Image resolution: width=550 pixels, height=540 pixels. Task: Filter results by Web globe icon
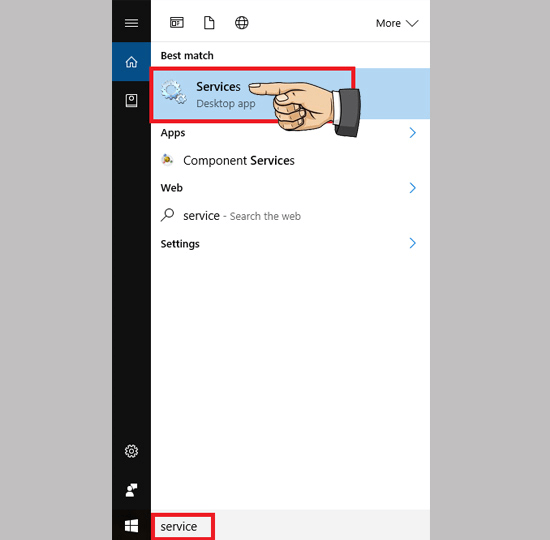pos(242,23)
